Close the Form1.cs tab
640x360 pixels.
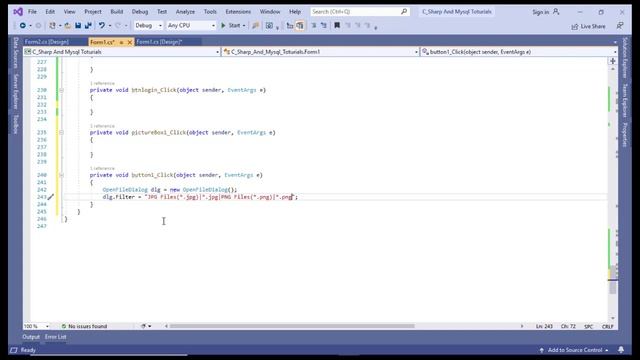tap(130, 42)
